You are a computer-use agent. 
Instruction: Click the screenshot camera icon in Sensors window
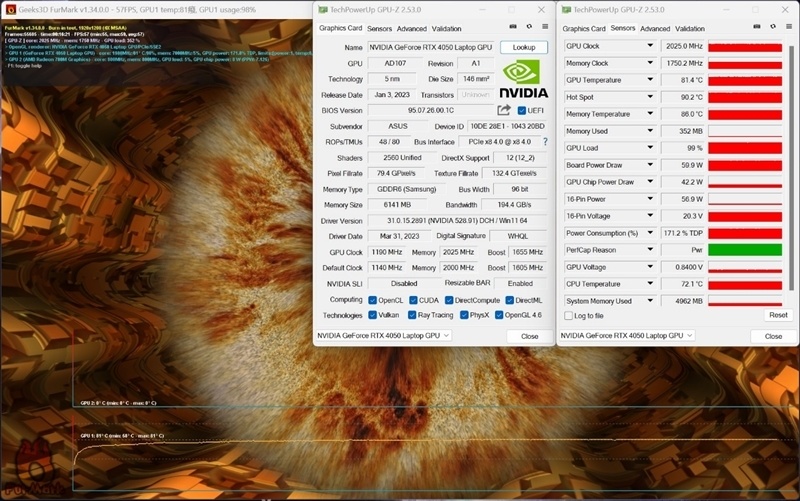[x=757, y=27]
